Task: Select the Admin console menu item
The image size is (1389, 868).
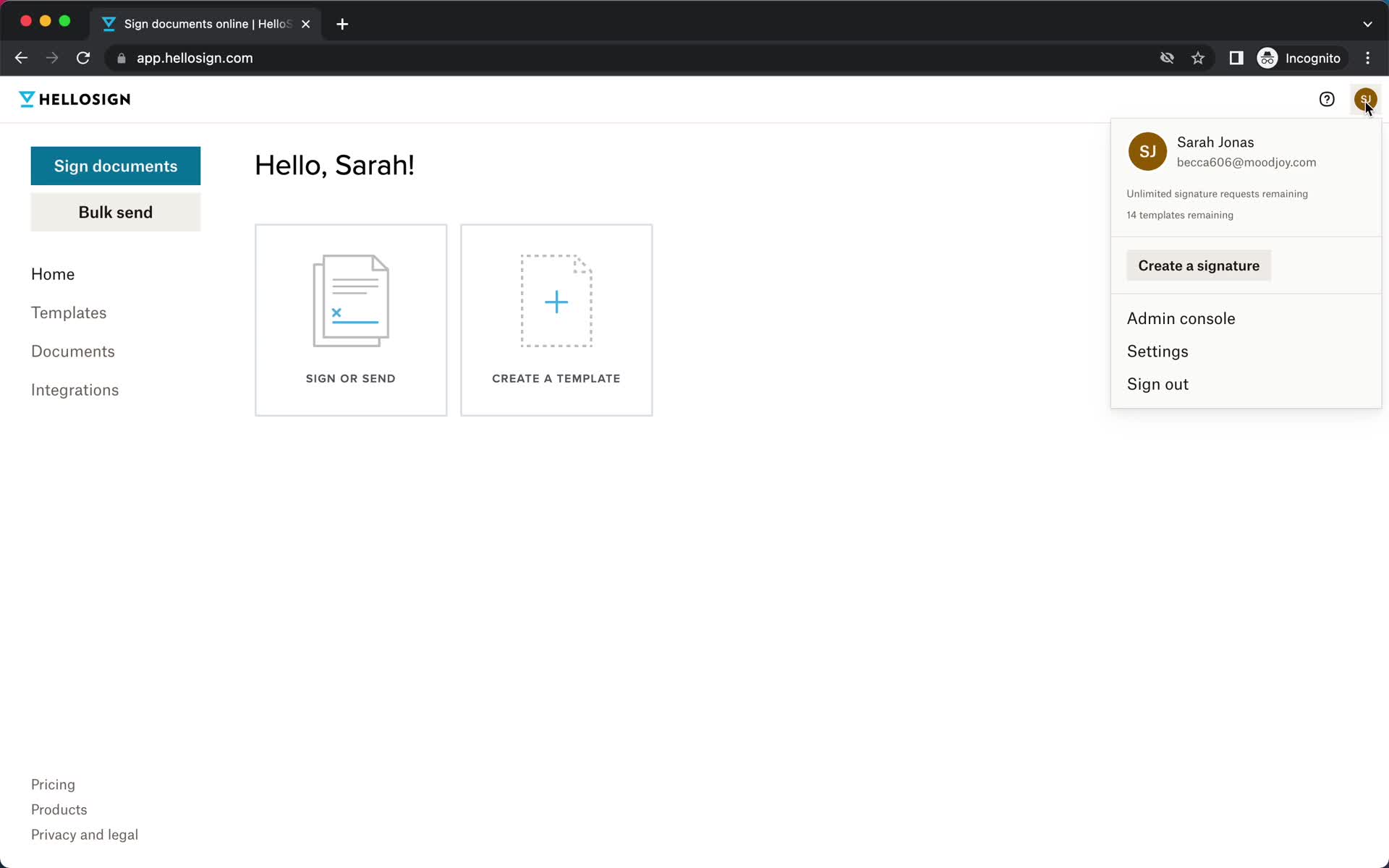Action: coord(1181,318)
